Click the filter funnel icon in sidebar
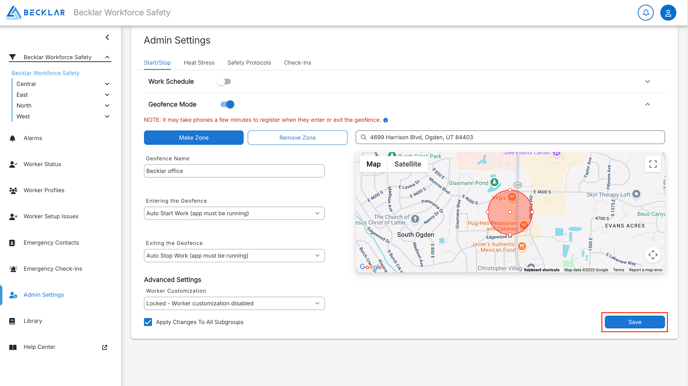The height and width of the screenshot is (386, 688). (x=12, y=57)
